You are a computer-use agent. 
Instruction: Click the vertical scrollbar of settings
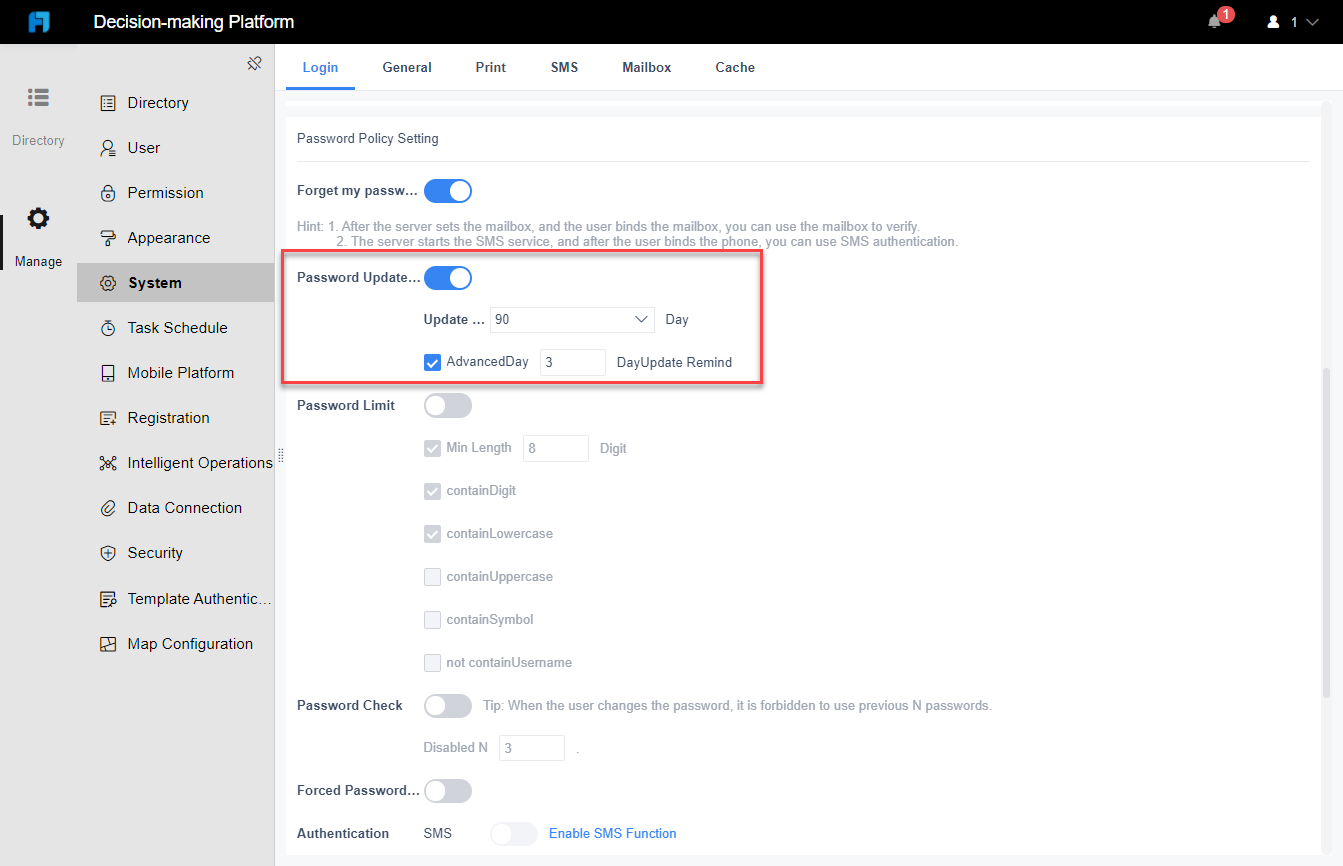click(1327, 532)
